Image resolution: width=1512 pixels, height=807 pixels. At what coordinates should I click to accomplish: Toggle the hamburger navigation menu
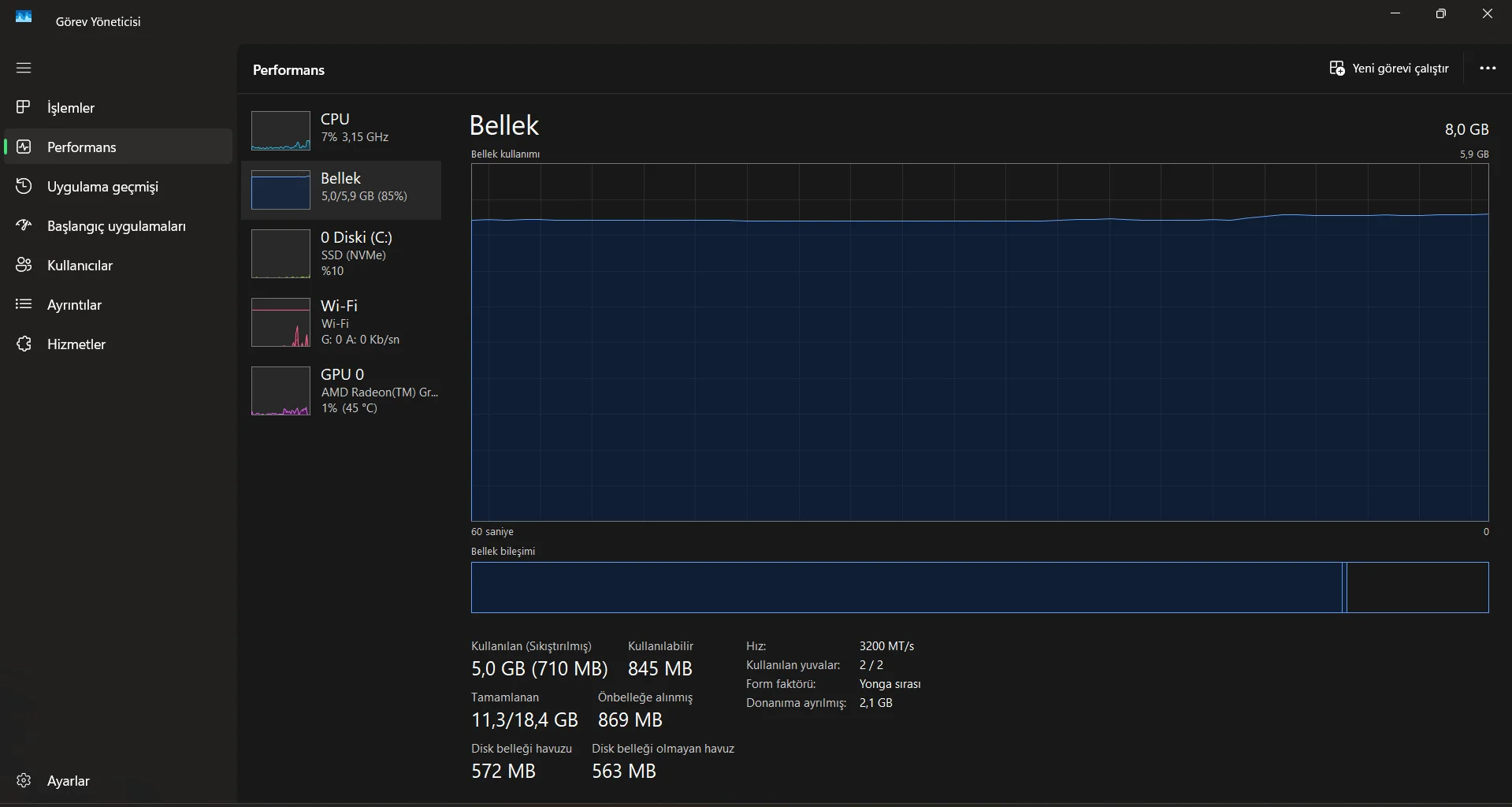[x=24, y=68]
